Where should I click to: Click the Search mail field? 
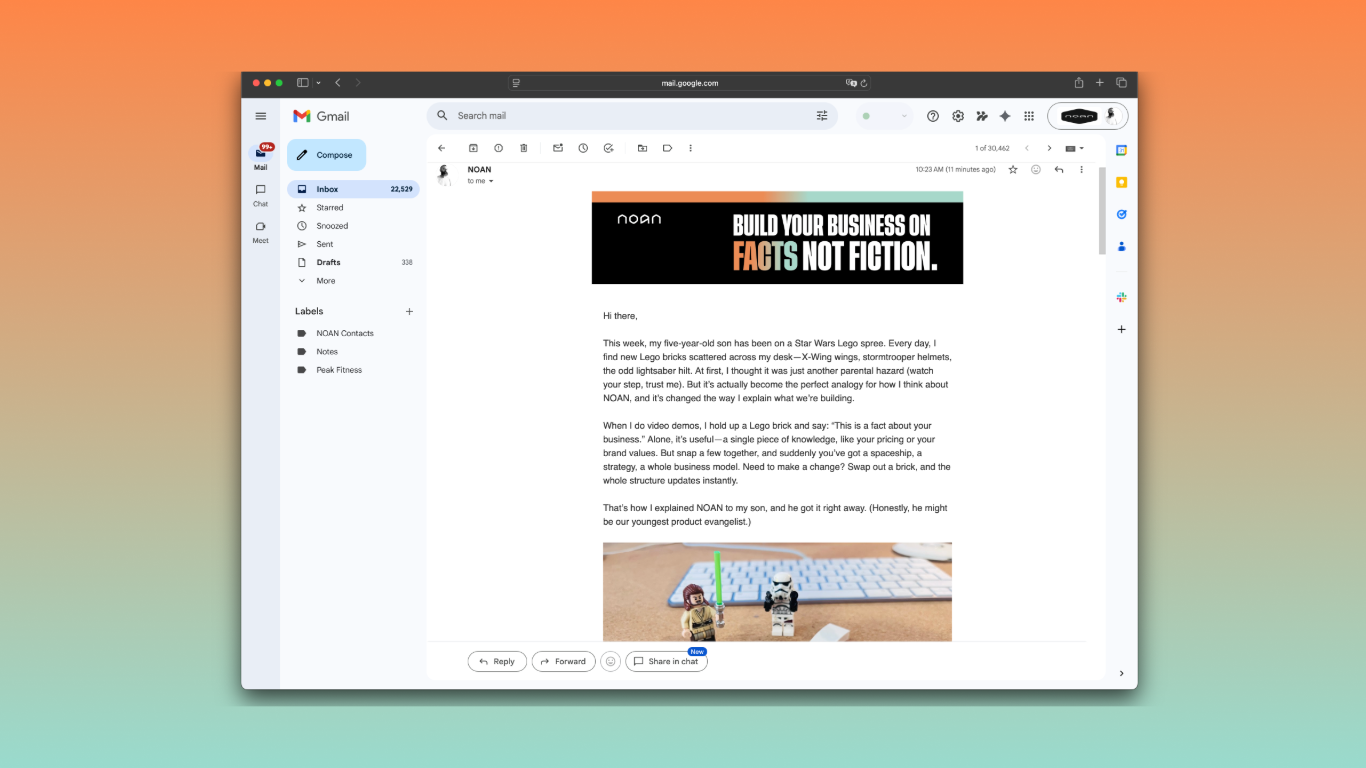click(x=632, y=116)
